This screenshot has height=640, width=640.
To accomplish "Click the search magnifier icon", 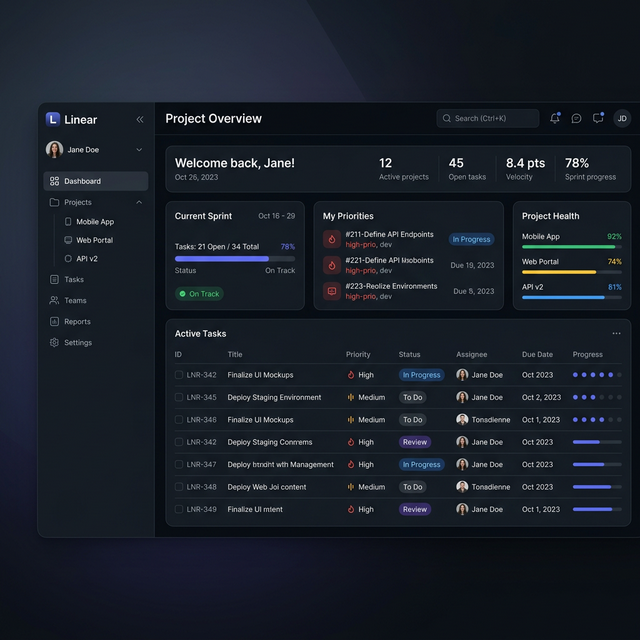I will [447, 118].
